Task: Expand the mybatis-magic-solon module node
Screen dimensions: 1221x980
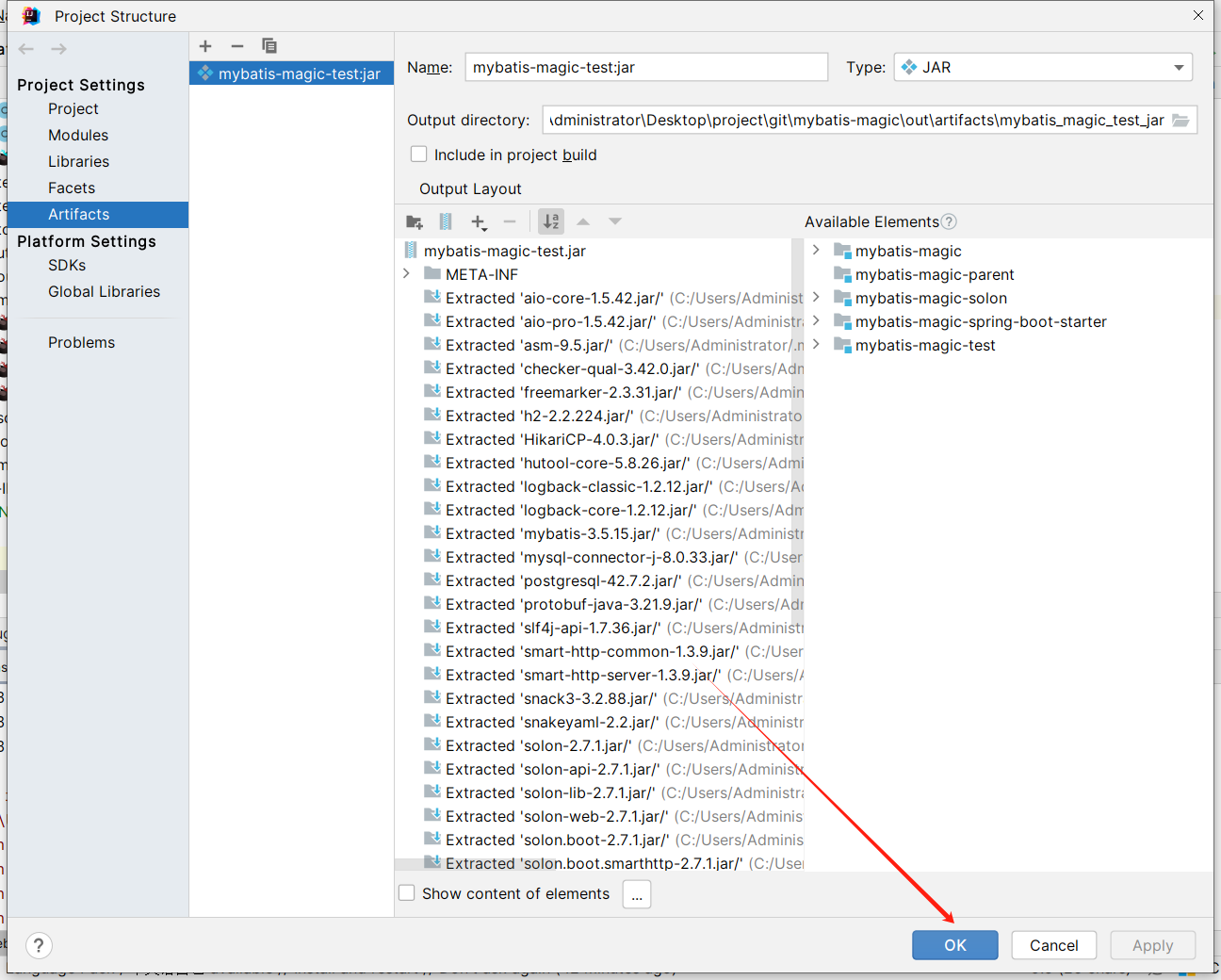Action: pyautogui.click(x=816, y=298)
